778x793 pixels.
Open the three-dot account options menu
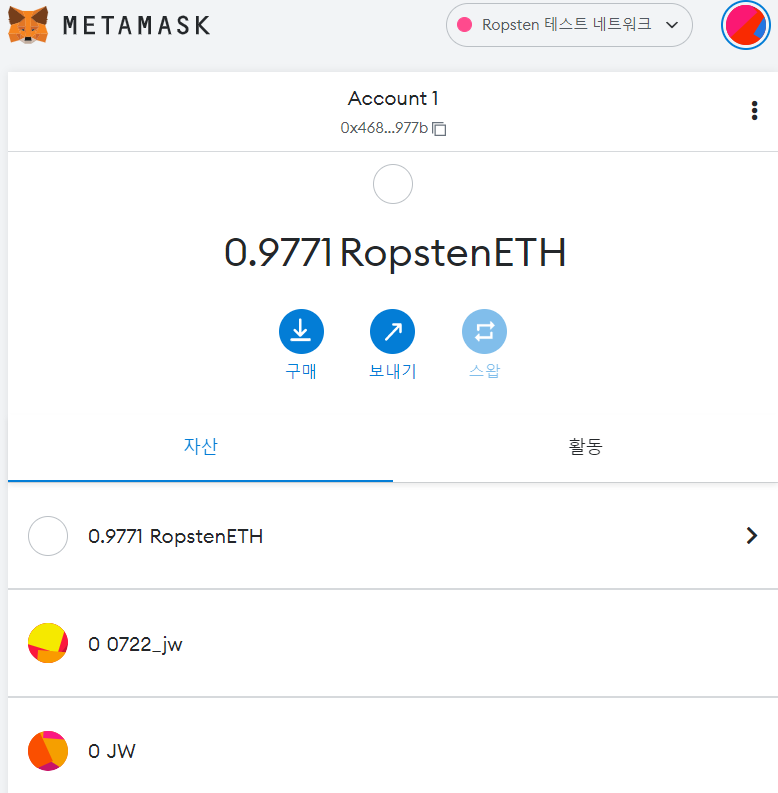[754, 111]
